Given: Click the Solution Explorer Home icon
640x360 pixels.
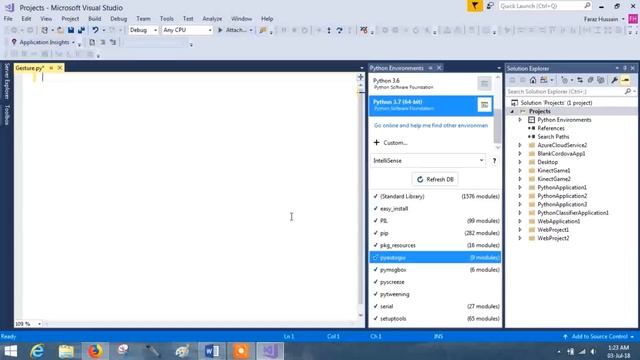Looking at the screenshot, I should pos(533,80).
